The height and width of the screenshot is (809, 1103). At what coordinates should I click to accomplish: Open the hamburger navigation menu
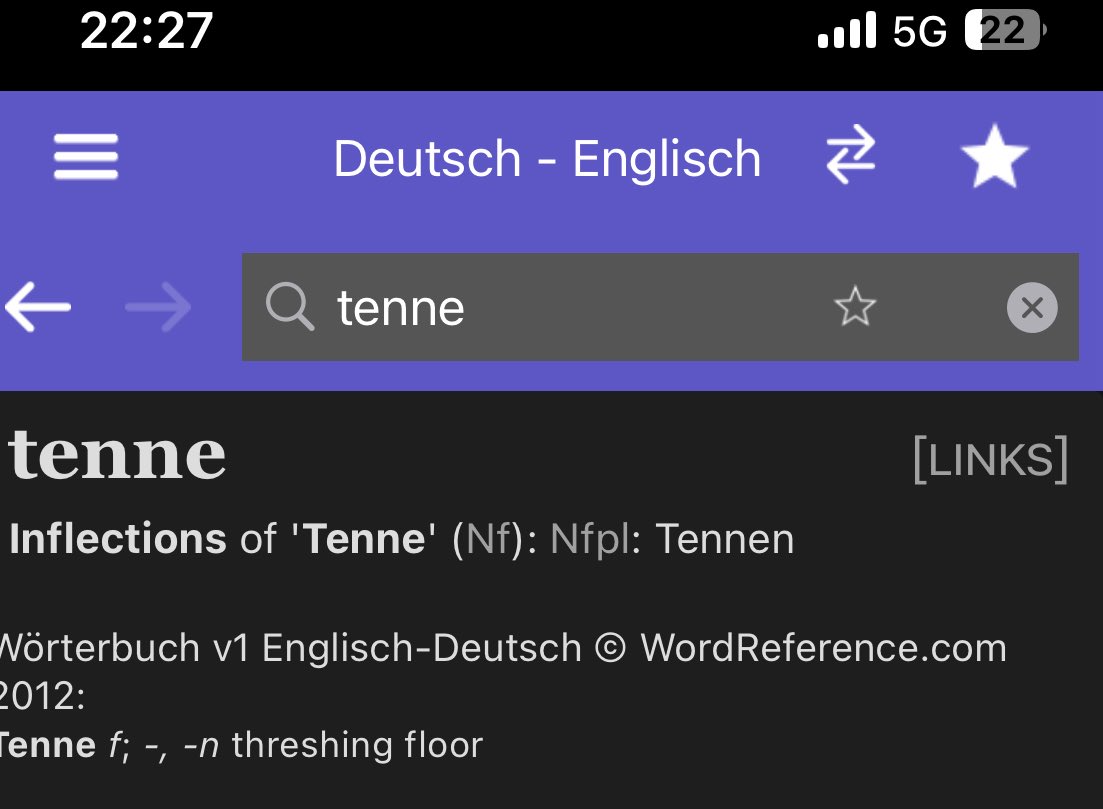tap(85, 157)
